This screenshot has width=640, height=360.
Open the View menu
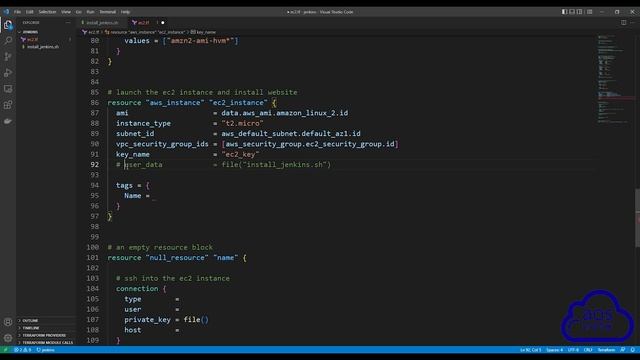[x=66, y=12]
